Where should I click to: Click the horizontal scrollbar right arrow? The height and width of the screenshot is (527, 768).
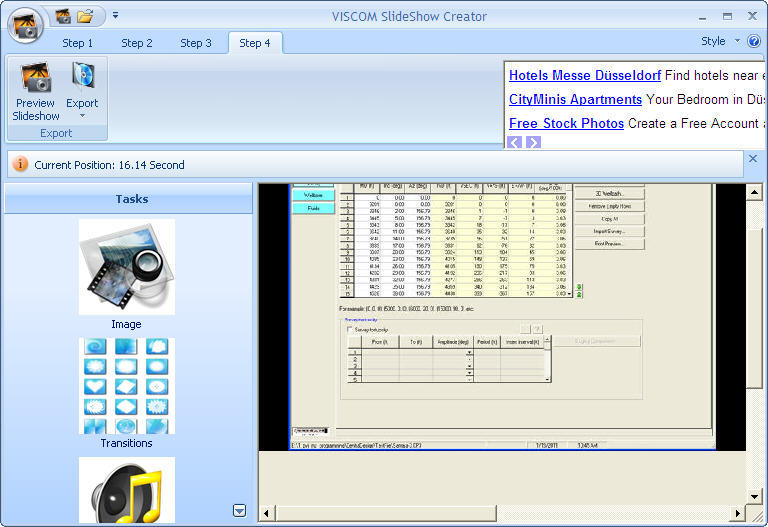click(737, 513)
